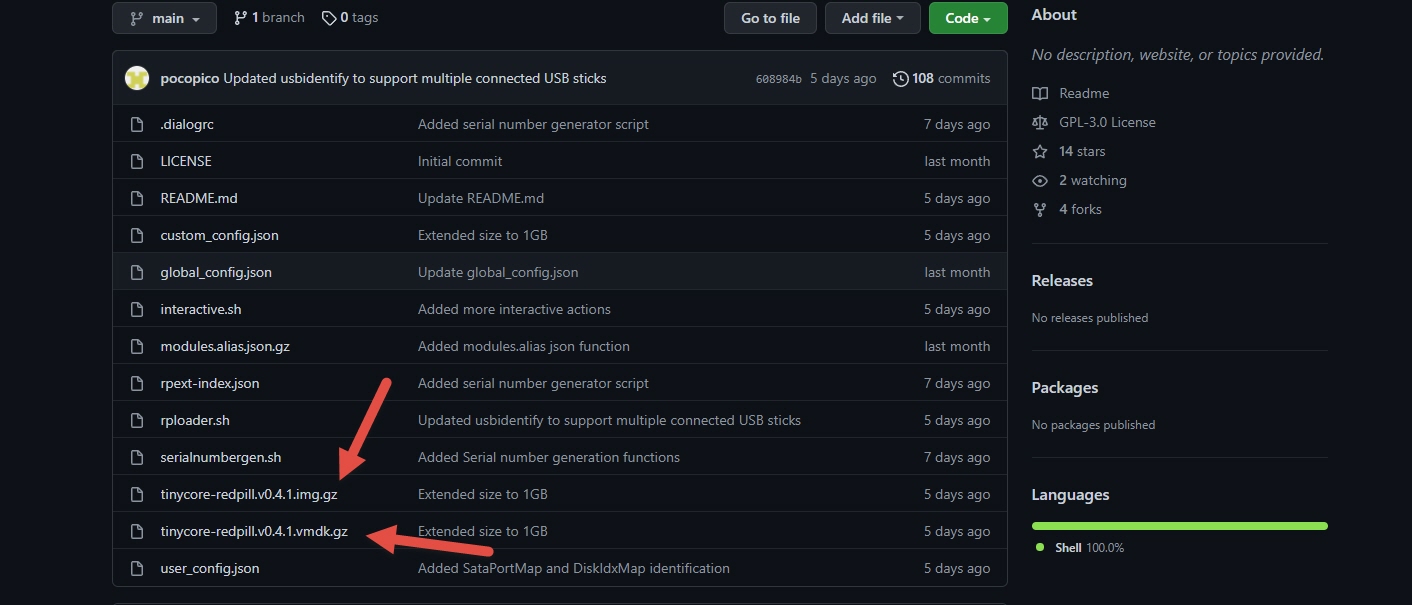Click the file icon beside LICENSE
1412x605 pixels.
tap(138, 161)
